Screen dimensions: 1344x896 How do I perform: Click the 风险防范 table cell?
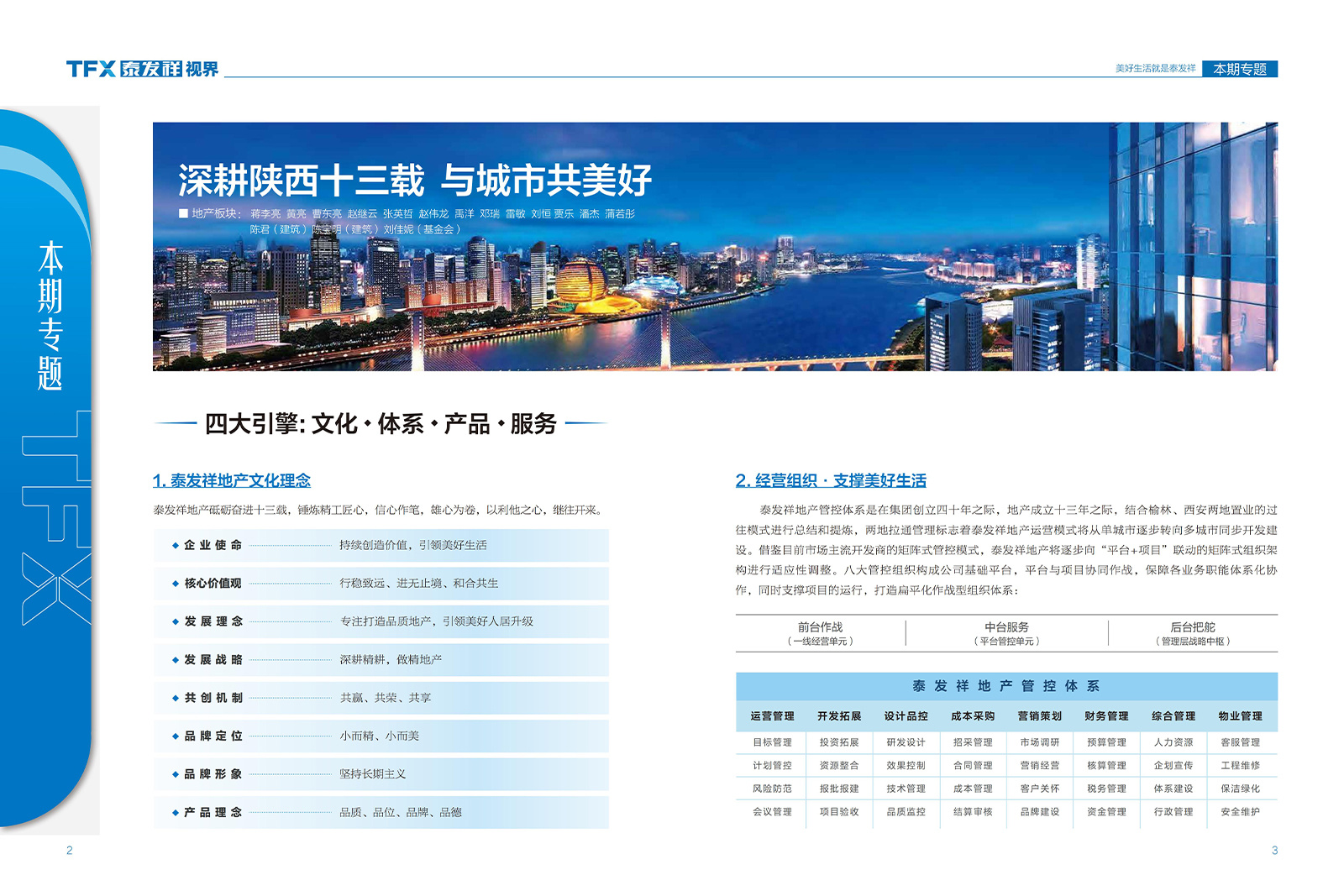tap(772, 789)
